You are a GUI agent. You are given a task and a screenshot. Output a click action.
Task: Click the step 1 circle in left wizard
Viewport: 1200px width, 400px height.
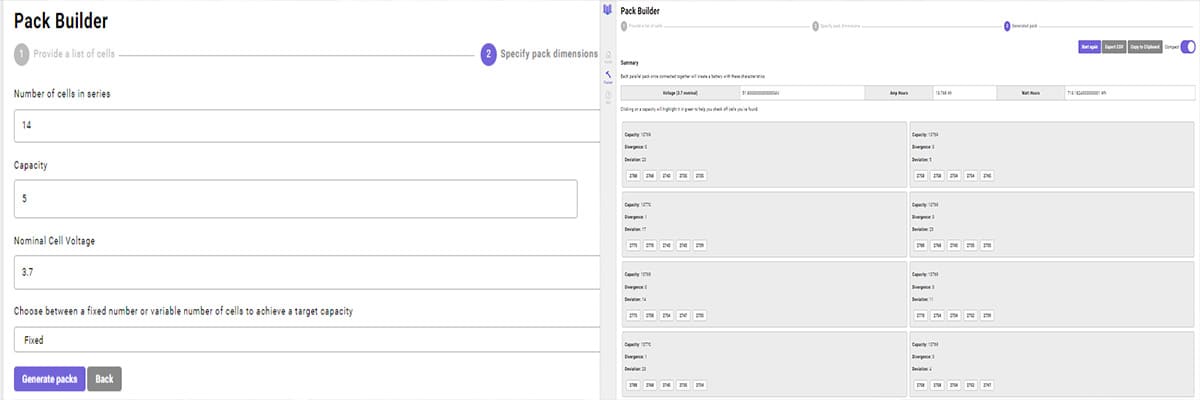(22, 55)
